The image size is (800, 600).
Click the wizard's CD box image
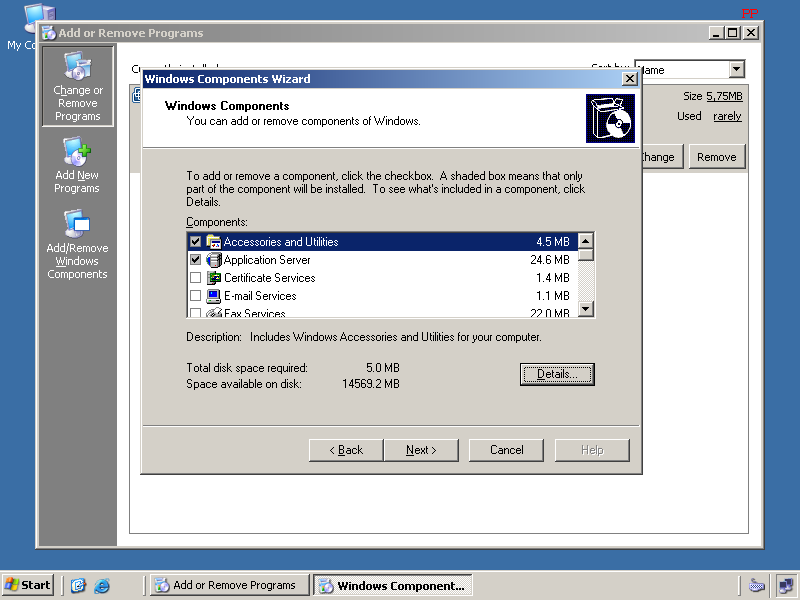pos(610,118)
